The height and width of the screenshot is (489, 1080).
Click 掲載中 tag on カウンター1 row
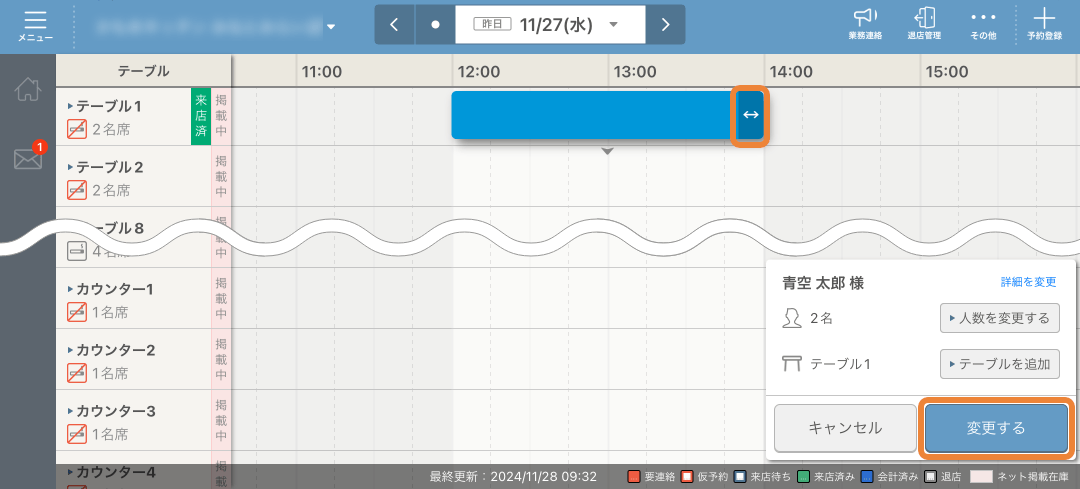pyautogui.click(x=220, y=299)
